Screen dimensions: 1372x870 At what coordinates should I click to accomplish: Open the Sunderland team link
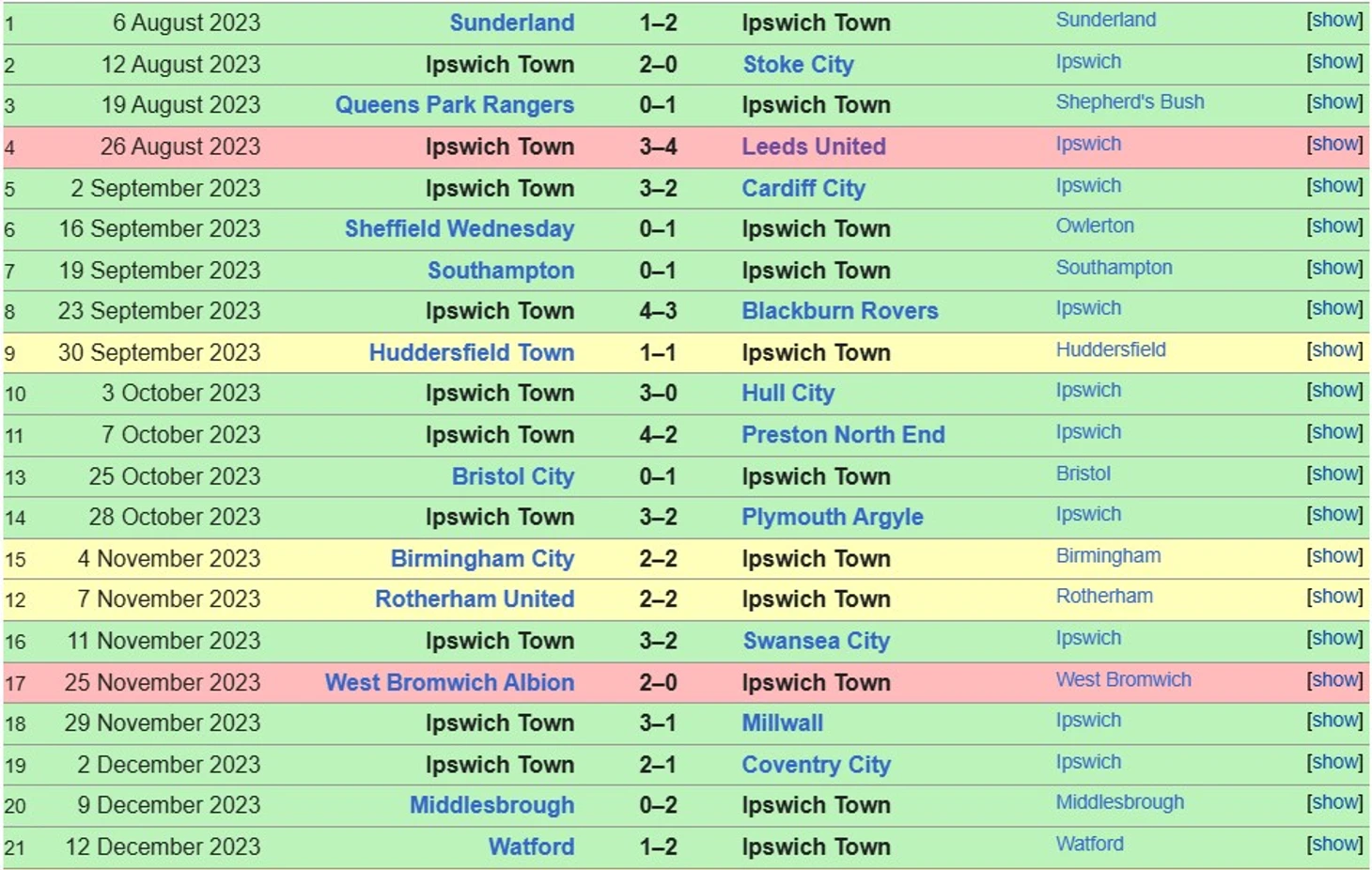pos(511,23)
